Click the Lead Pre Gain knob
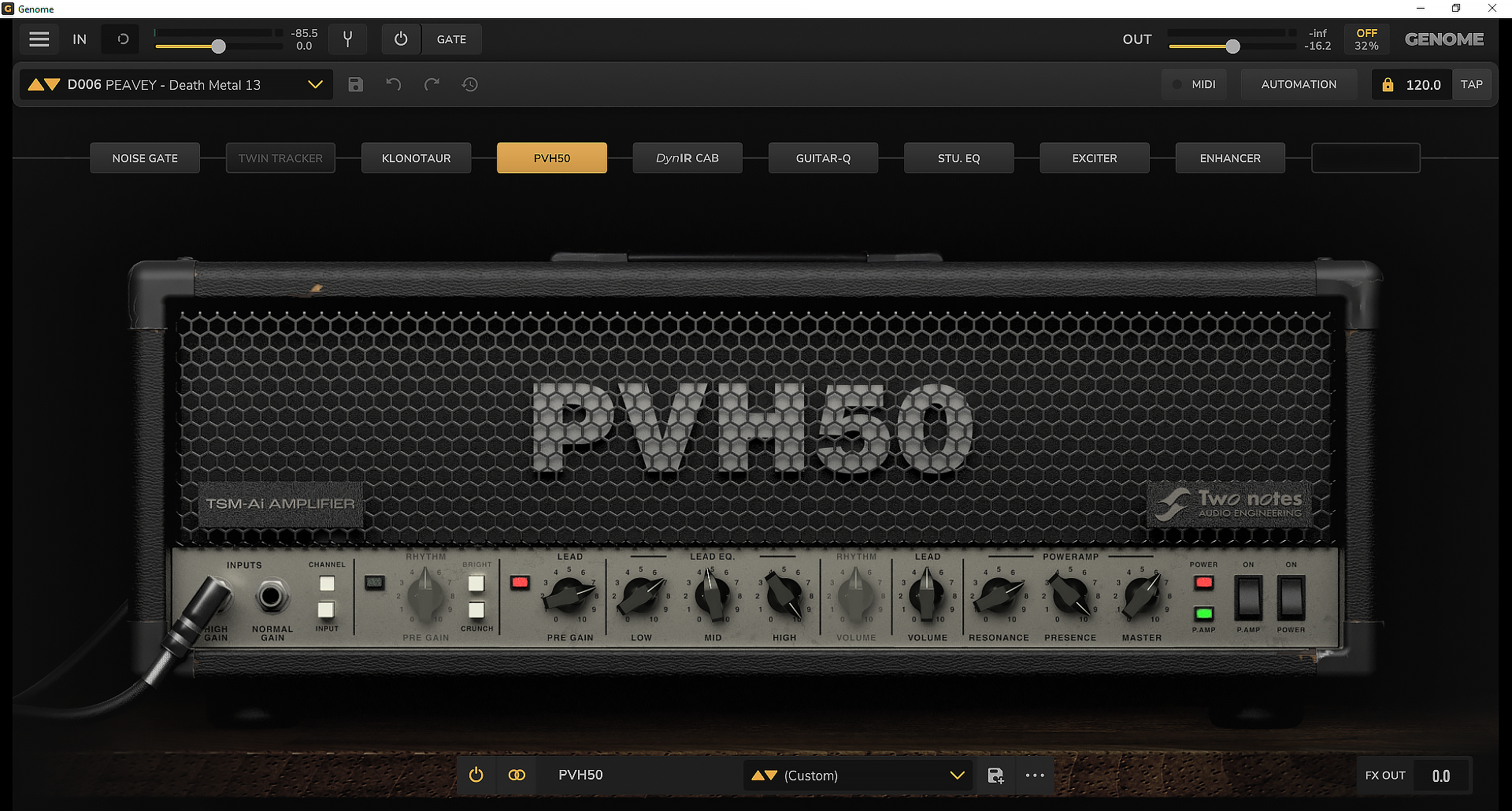Image resolution: width=1512 pixels, height=811 pixels. 569,597
